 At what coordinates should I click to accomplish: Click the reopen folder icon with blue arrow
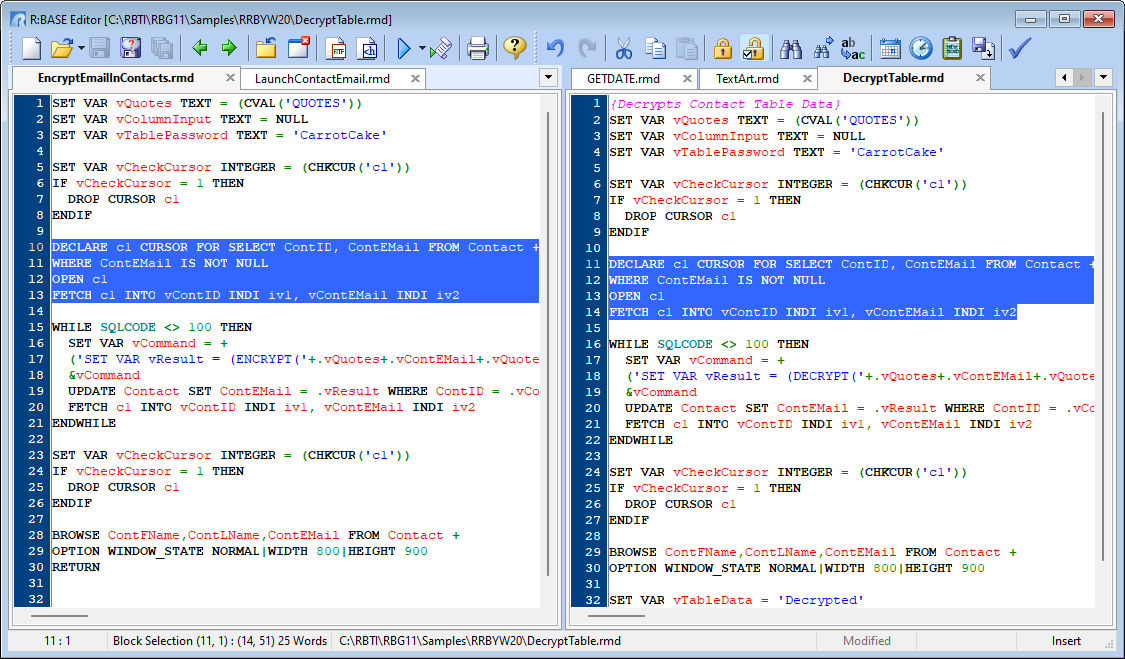click(x=266, y=49)
